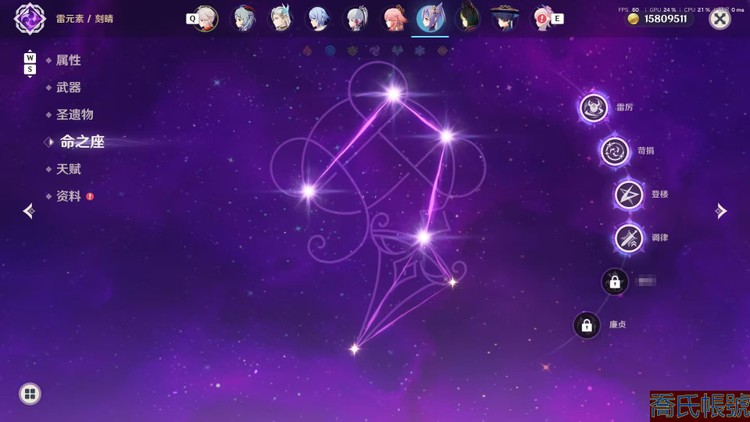Click the Q previous-character key hint
This screenshot has width=750, height=422.
click(x=192, y=19)
